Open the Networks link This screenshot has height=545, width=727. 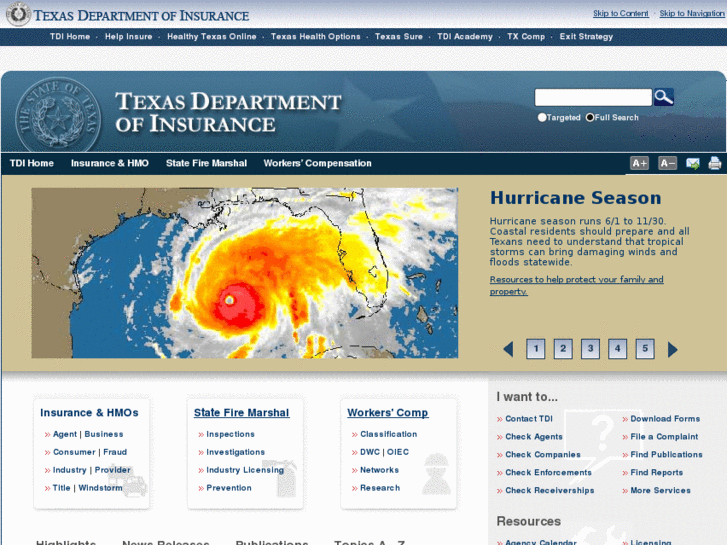[379, 470]
